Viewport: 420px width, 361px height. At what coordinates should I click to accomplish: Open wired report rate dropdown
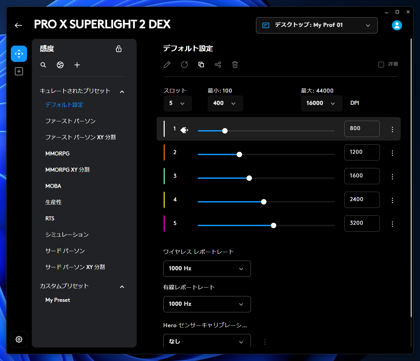click(x=207, y=304)
